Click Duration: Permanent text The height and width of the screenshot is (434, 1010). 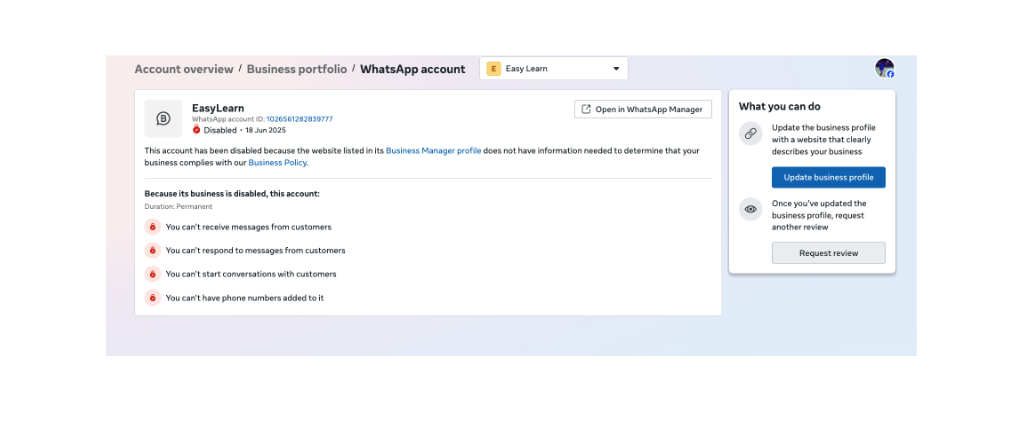(178, 207)
